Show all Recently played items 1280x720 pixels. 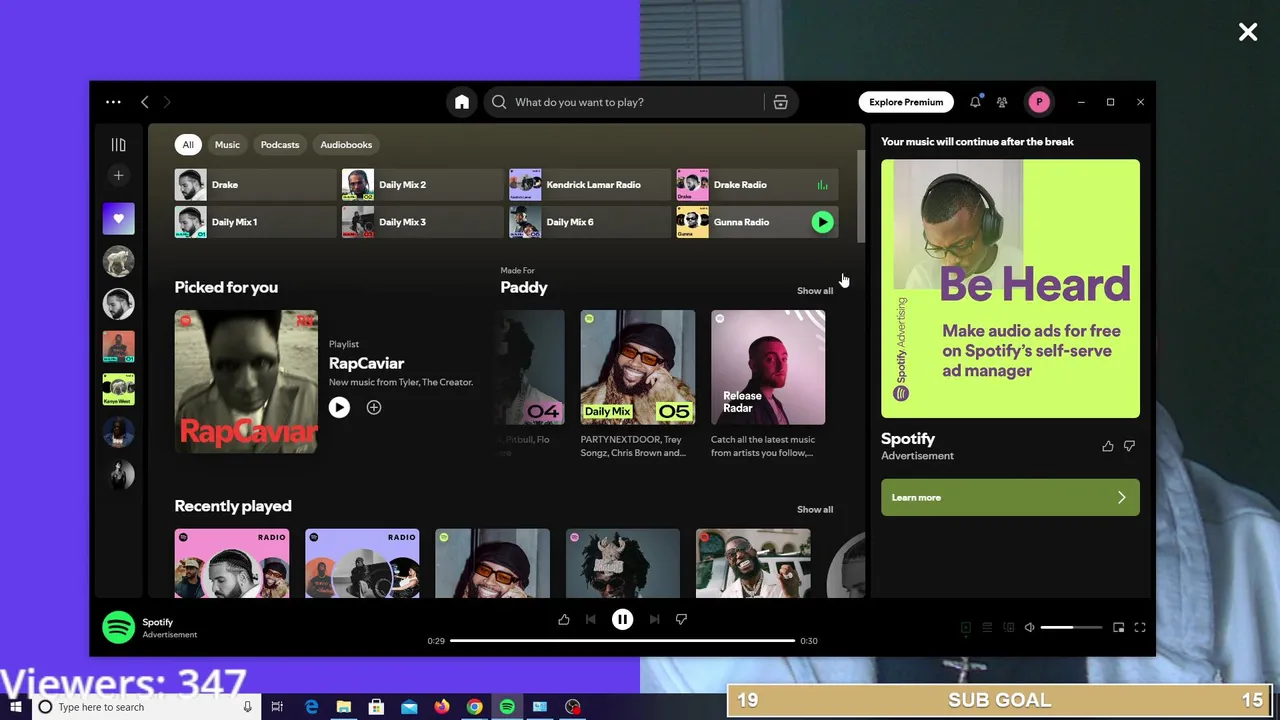pyautogui.click(x=815, y=510)
